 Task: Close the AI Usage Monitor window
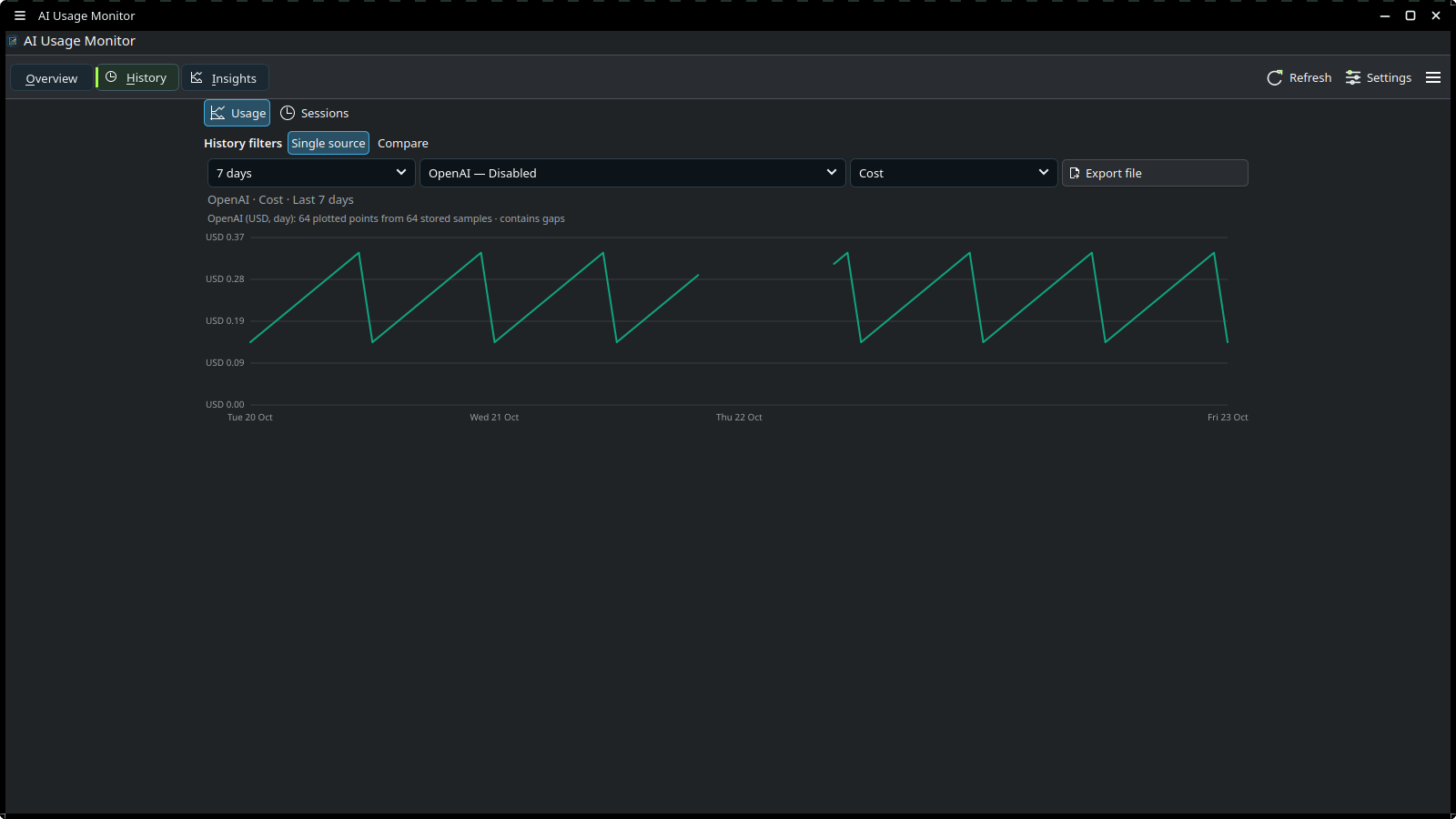[1436, 15]
